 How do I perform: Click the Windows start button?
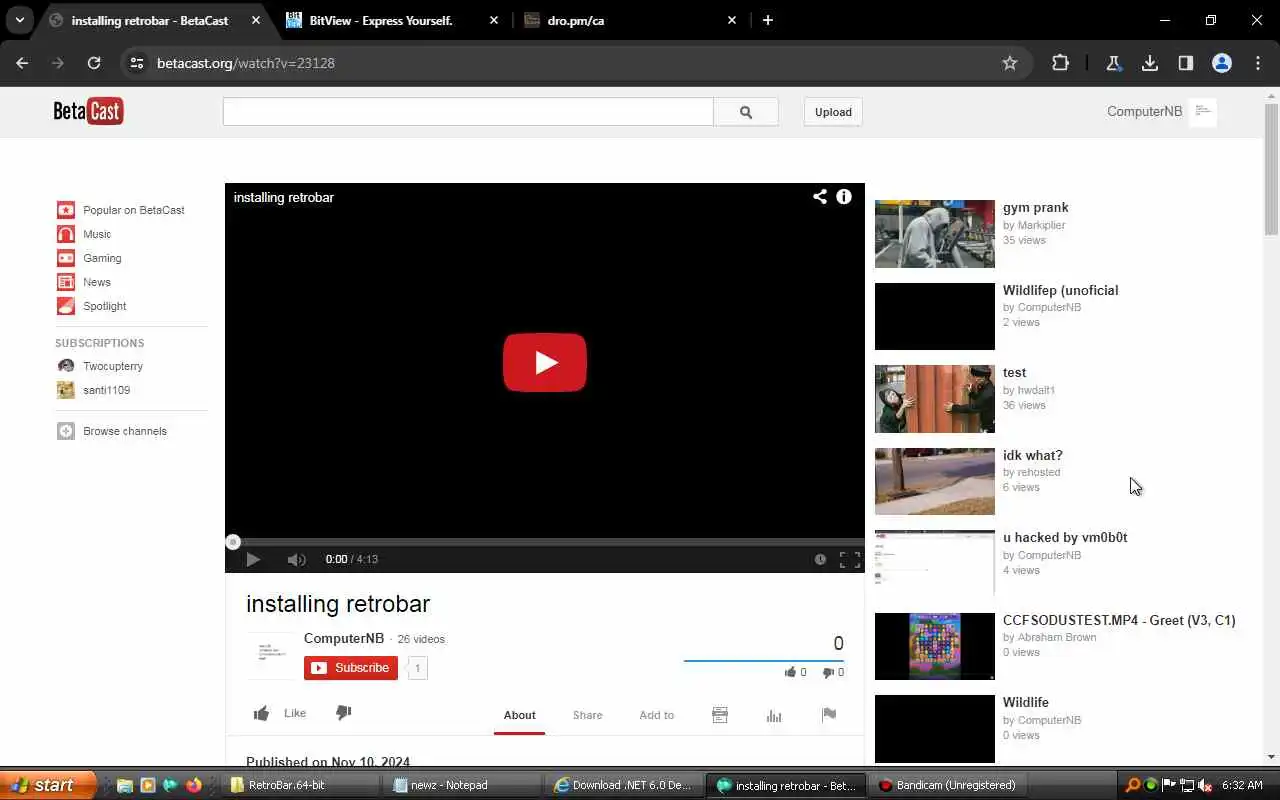(x=48, y=785)
